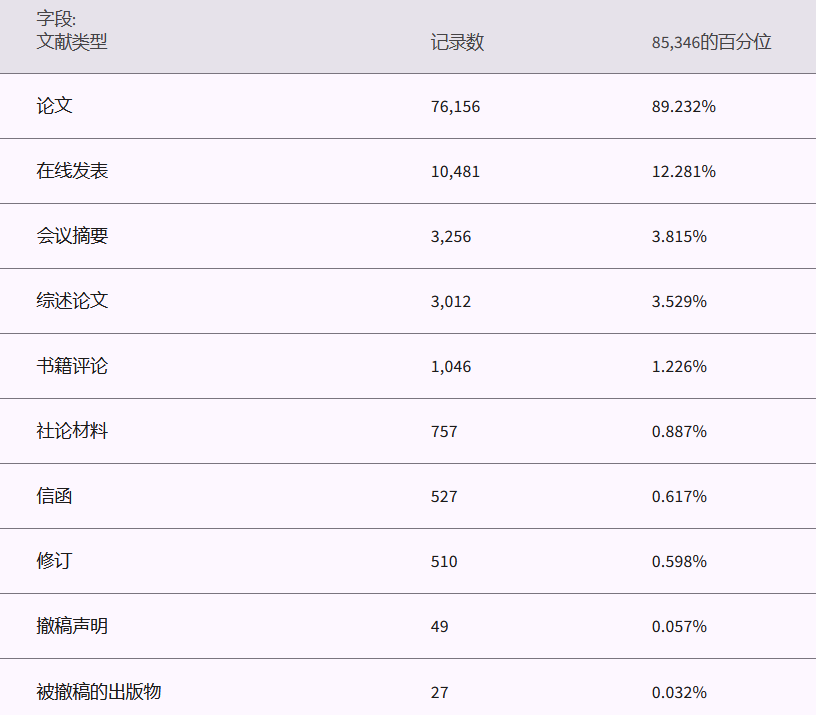Click the 89.232% percentage value
This screenshot has height=715, width=816.
point(683,106)
